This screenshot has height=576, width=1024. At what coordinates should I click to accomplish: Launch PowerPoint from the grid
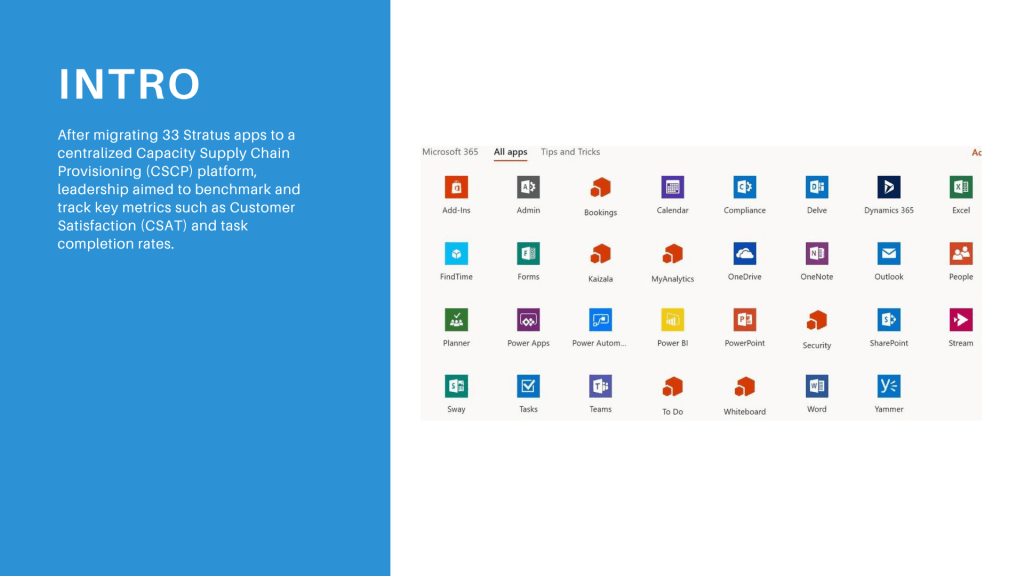point(744,320)
